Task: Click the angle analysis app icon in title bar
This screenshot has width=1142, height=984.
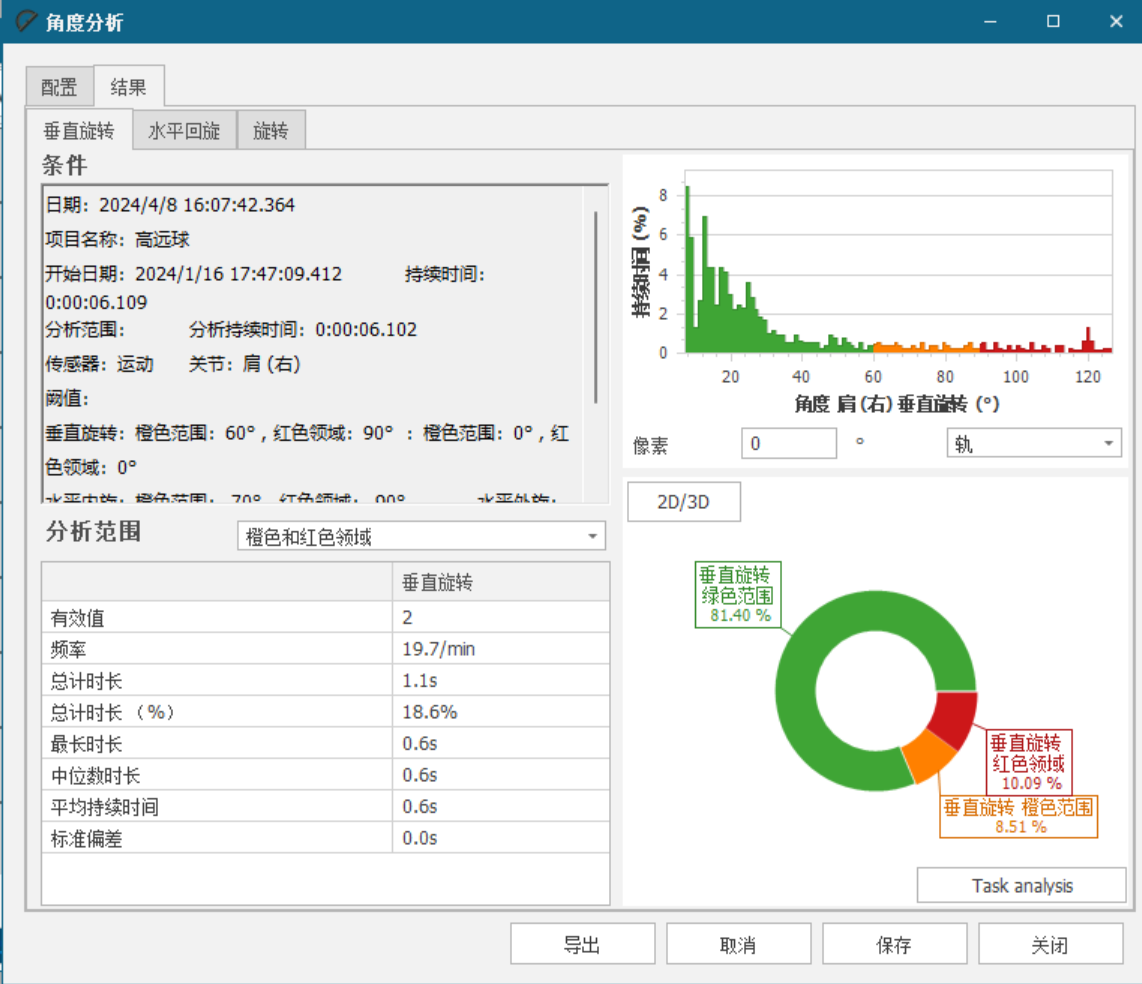Action: pyautogui.click(x=26, y=21)
